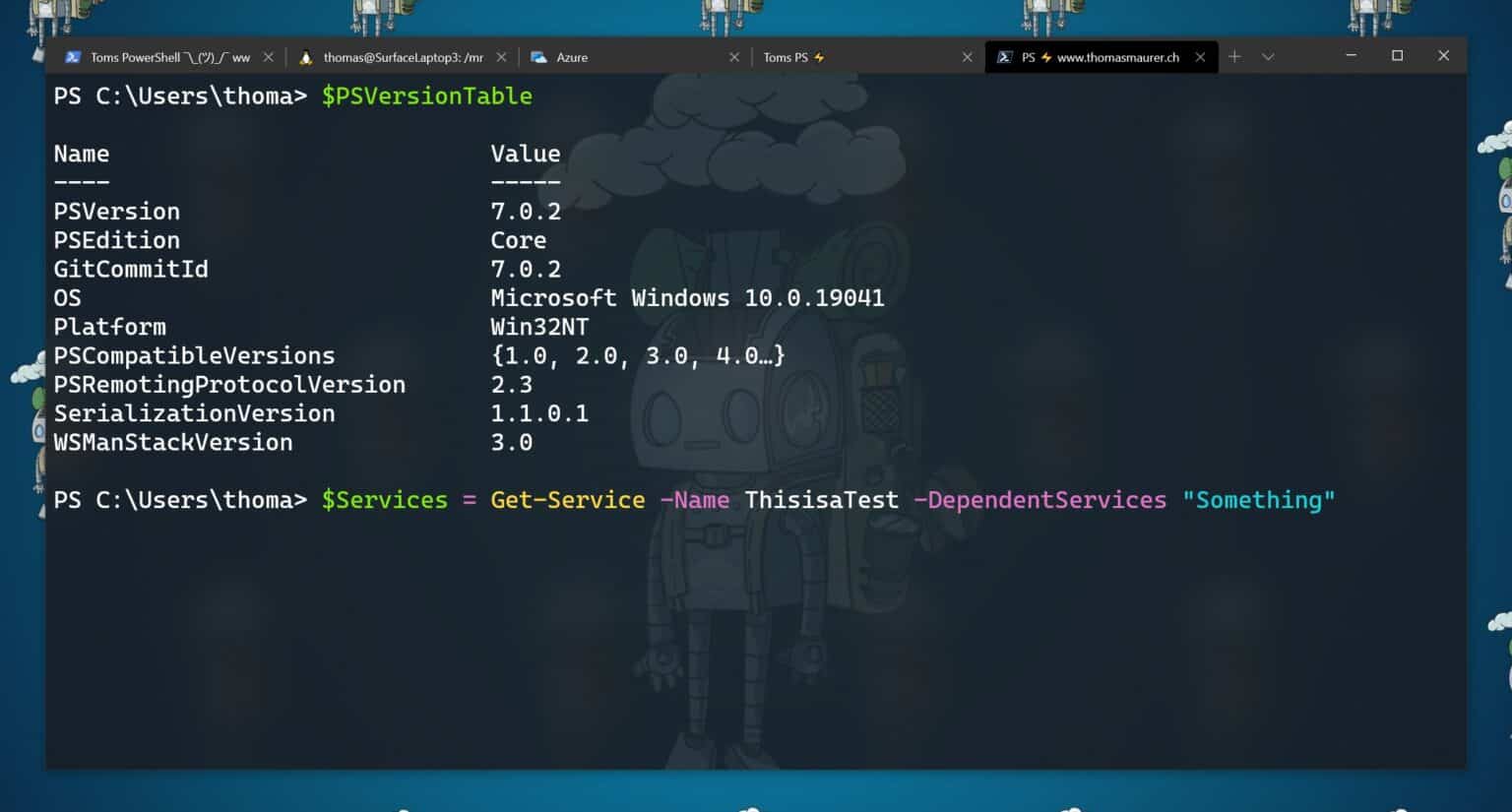The height and width of the screenshot is (812, 1512).
Task: Click the Value column header
Action: pos(526,154)
